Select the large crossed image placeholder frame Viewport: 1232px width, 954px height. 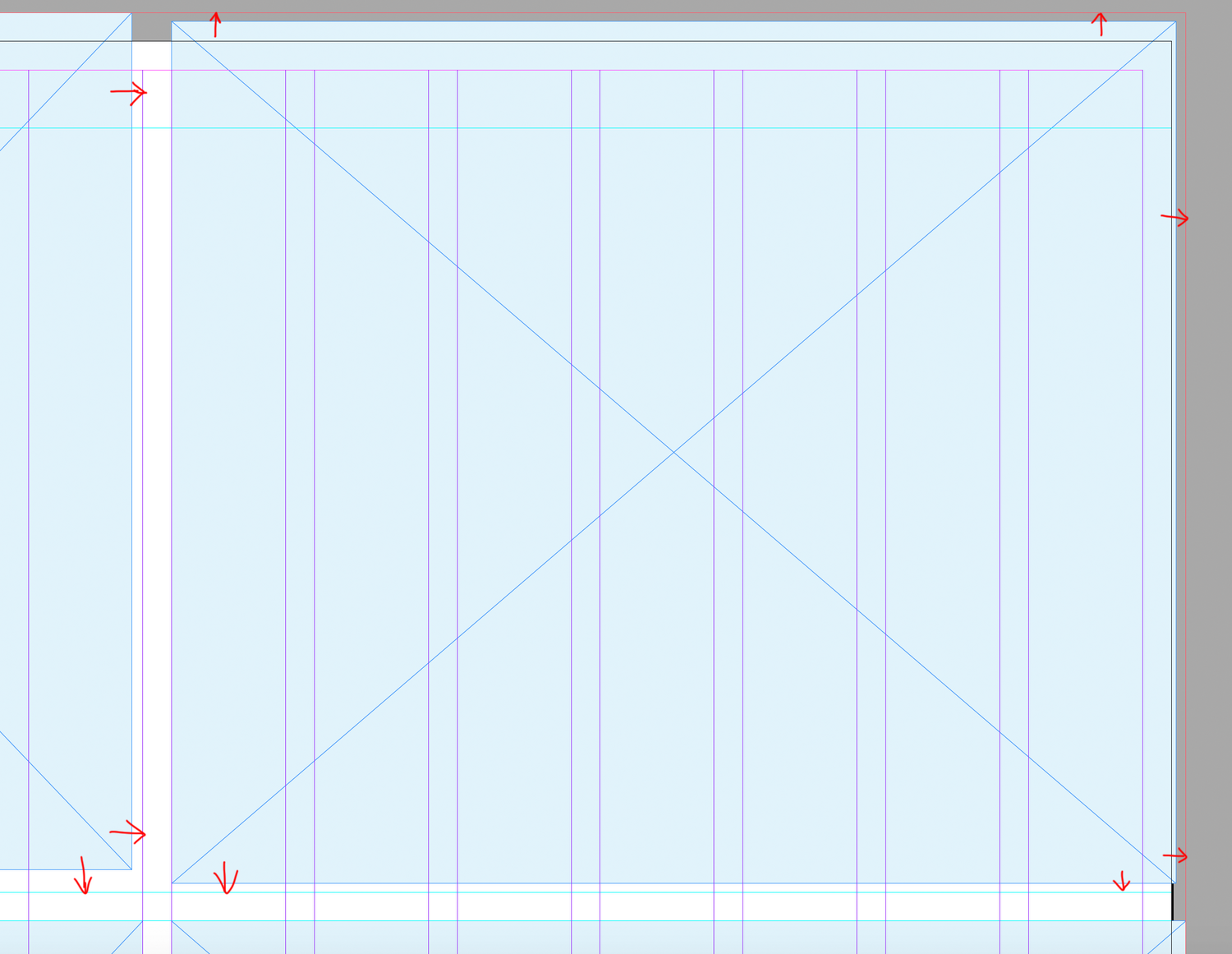[x=673, y=452]
